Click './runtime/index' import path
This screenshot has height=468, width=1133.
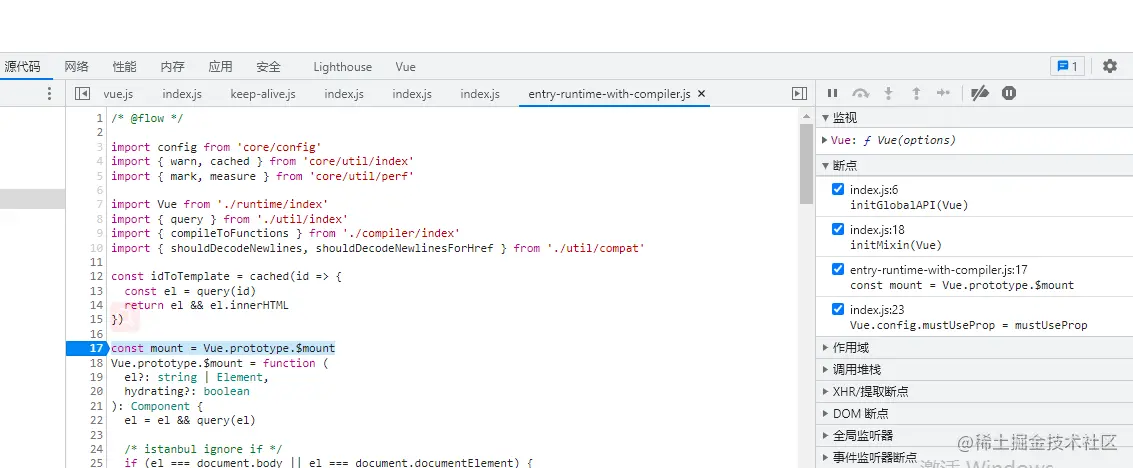coord(272,204)
